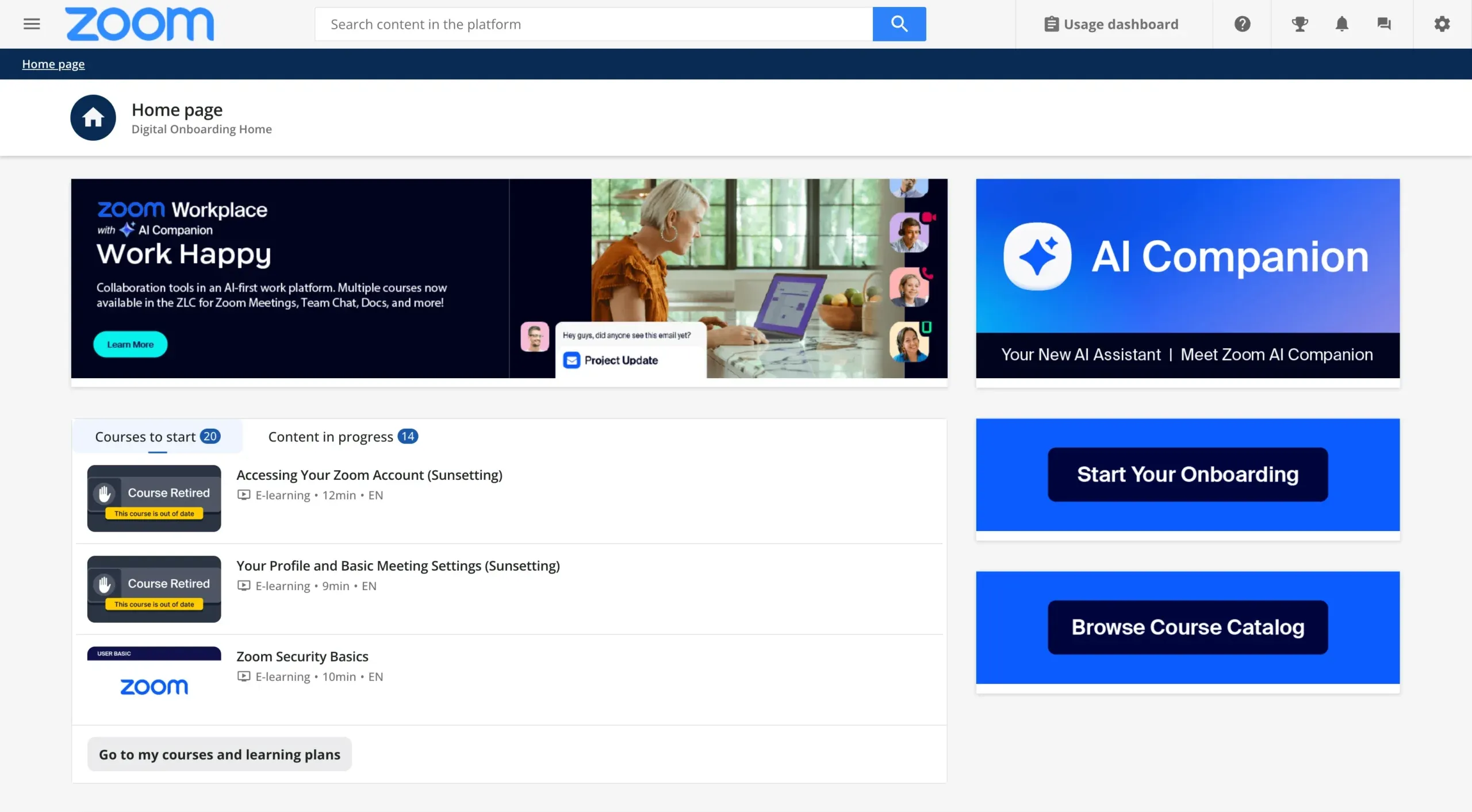The width and height of the screenshot is (1472, 812).
Task: Click the blue search magnifier button
Action: (899, 24)
